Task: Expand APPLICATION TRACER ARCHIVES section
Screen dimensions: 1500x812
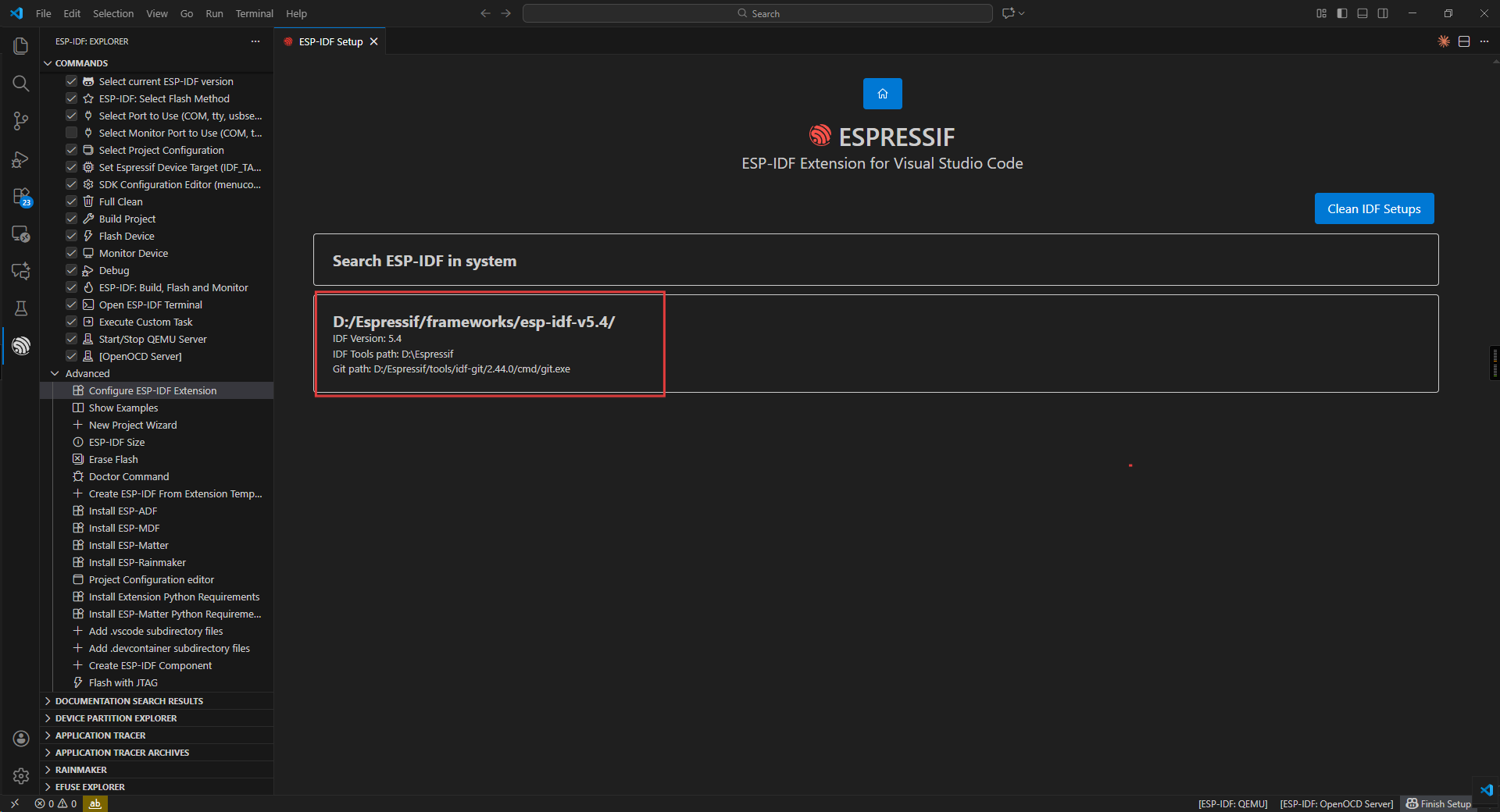Action: pyautogui.click(x=156, y=753)
